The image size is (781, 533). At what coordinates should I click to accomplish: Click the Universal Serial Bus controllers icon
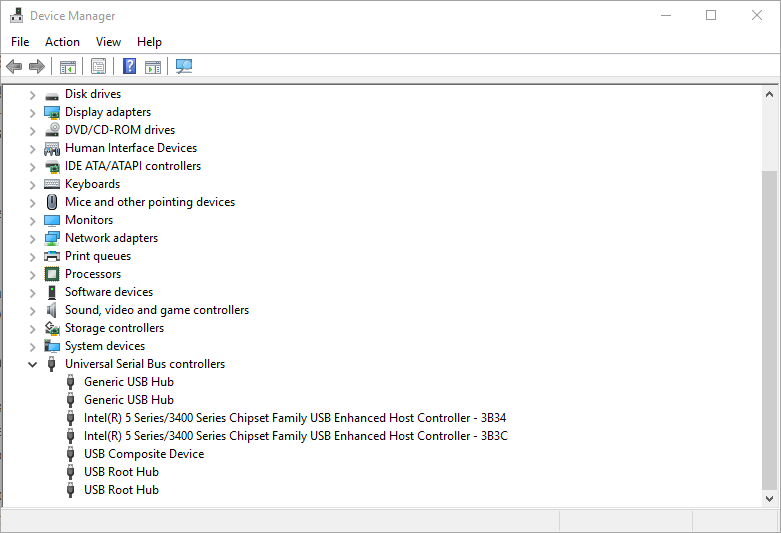[51, 364]
